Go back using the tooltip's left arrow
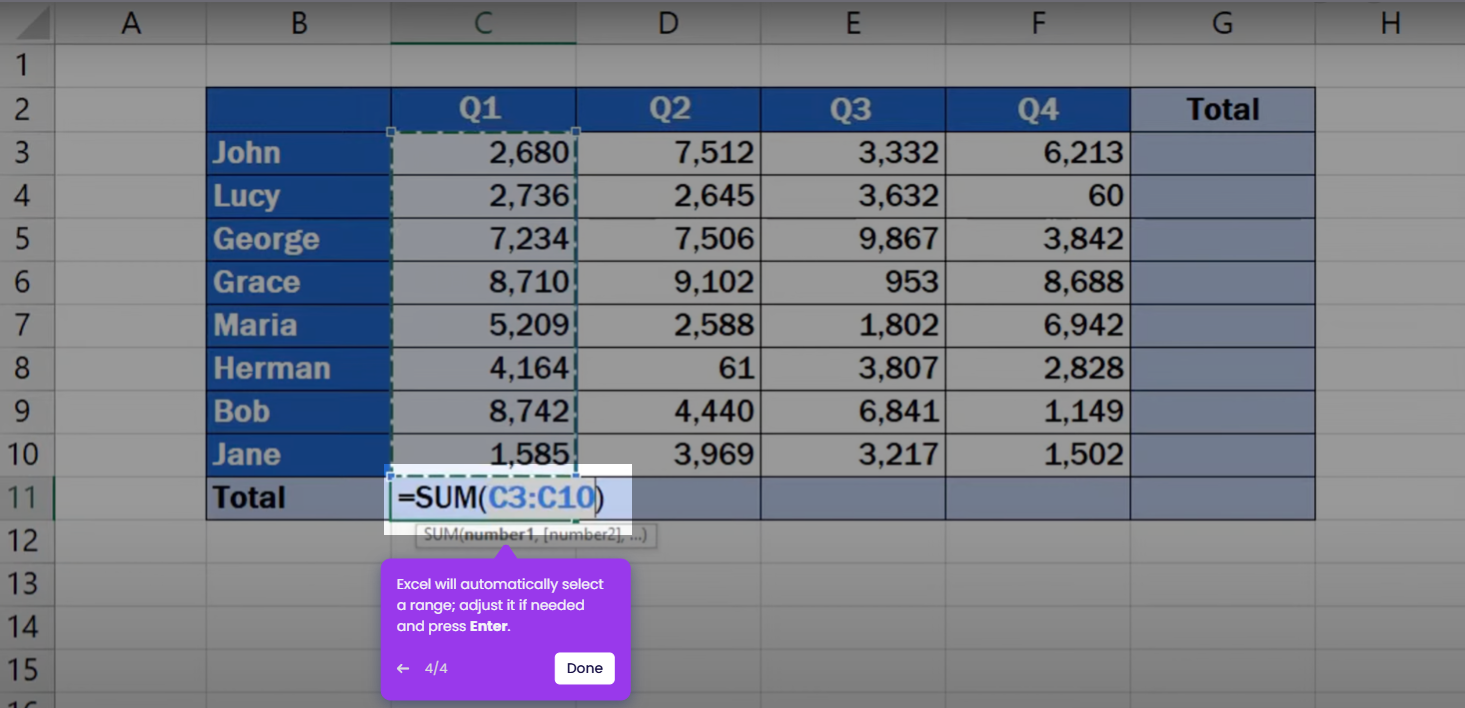 [x=403, y=668]
